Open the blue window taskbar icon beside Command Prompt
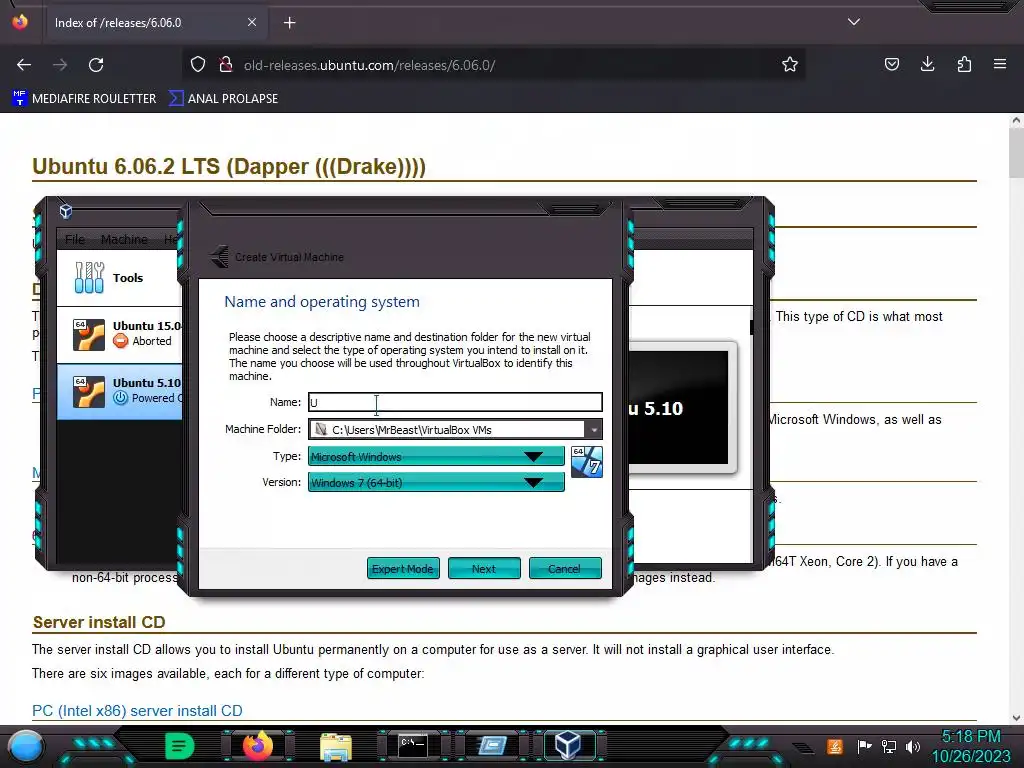Image resolution: width=1024 pixels, height=768 pixels. coord(491,745)
